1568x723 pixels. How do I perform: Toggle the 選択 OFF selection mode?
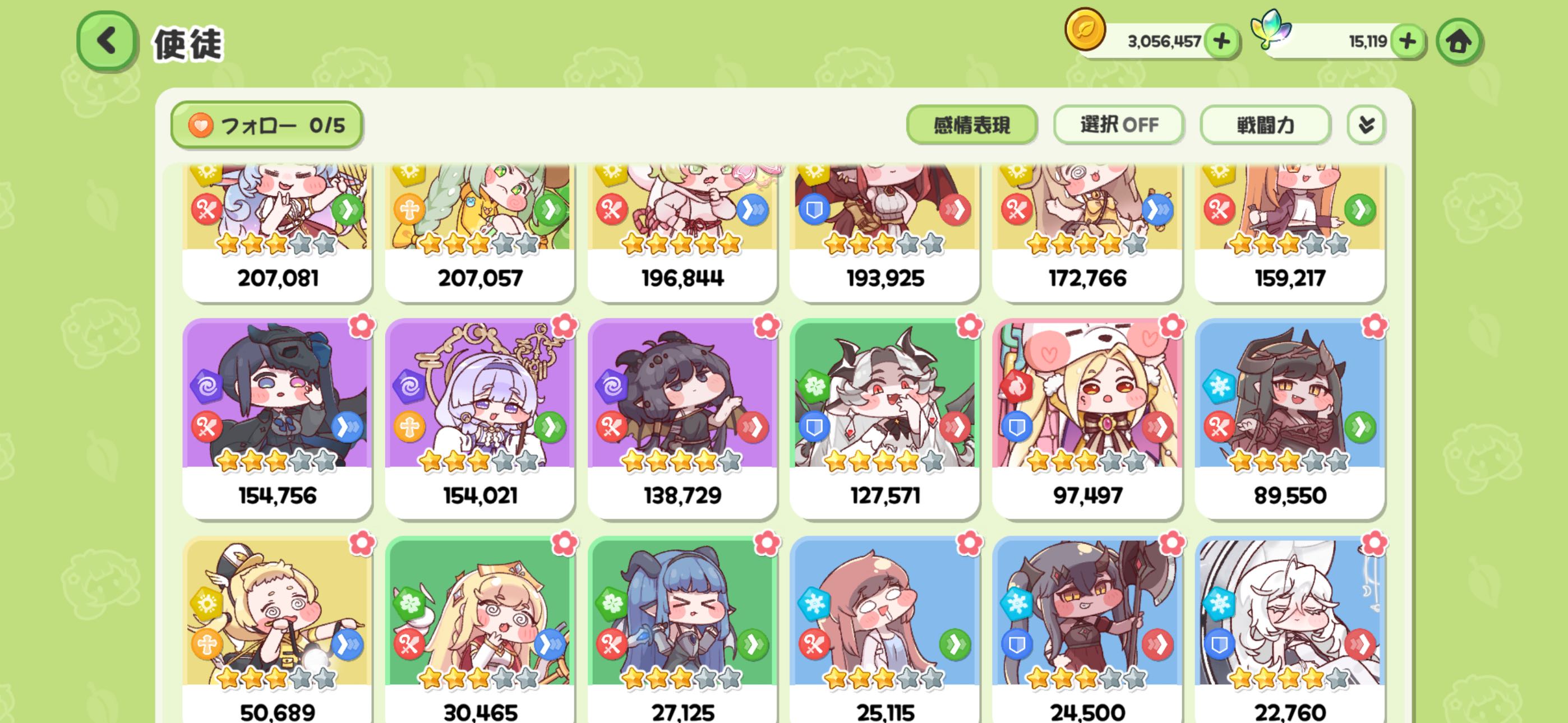point(1119,125)
